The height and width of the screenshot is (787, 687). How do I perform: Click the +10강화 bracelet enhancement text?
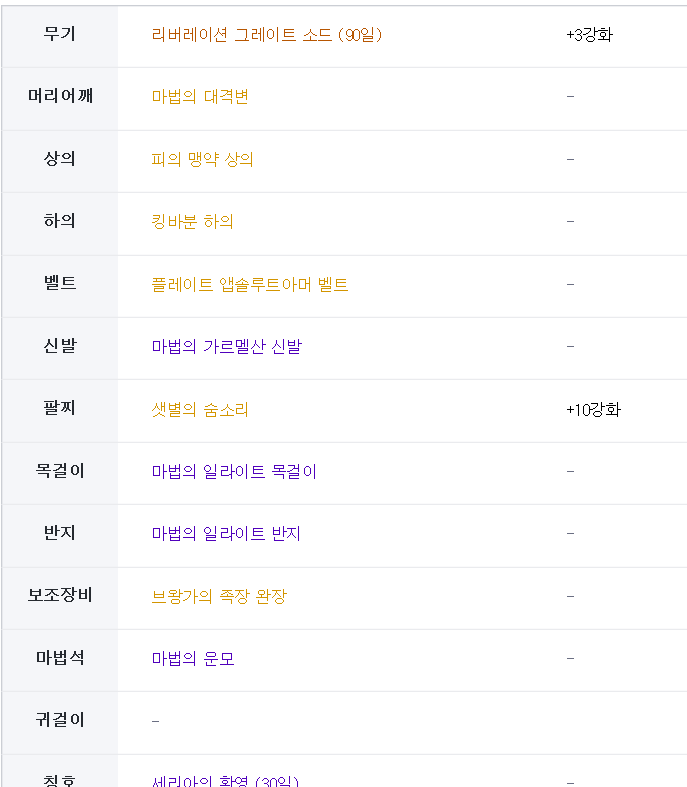coord(593,410)
